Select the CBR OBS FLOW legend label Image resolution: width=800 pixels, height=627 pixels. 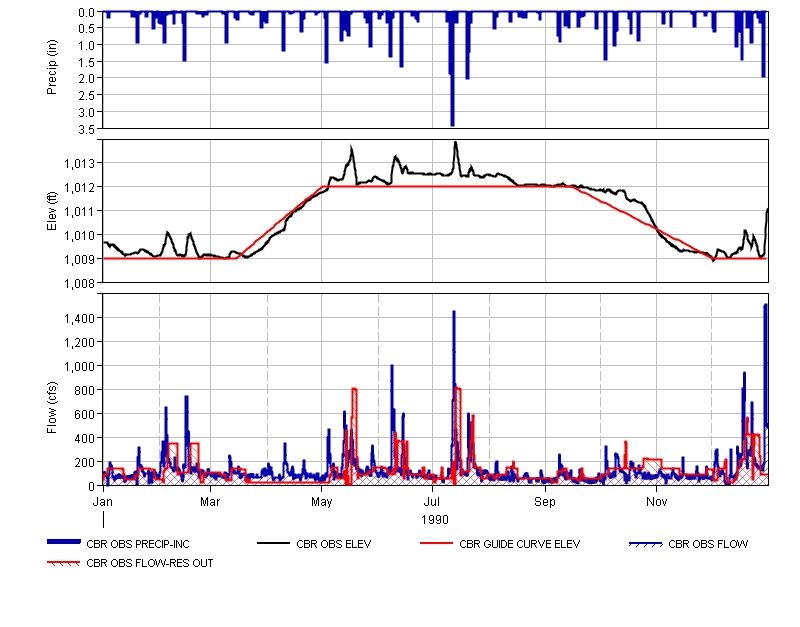[x=708, y=544]
